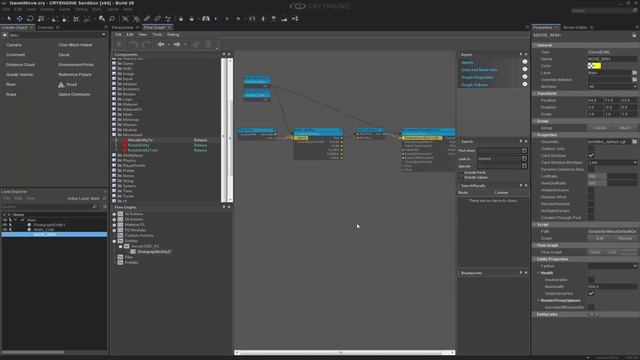This screenshot has width=640, height=360.
Task: Click the Open button for Flow Graph
Action: (x=596, y=252)
